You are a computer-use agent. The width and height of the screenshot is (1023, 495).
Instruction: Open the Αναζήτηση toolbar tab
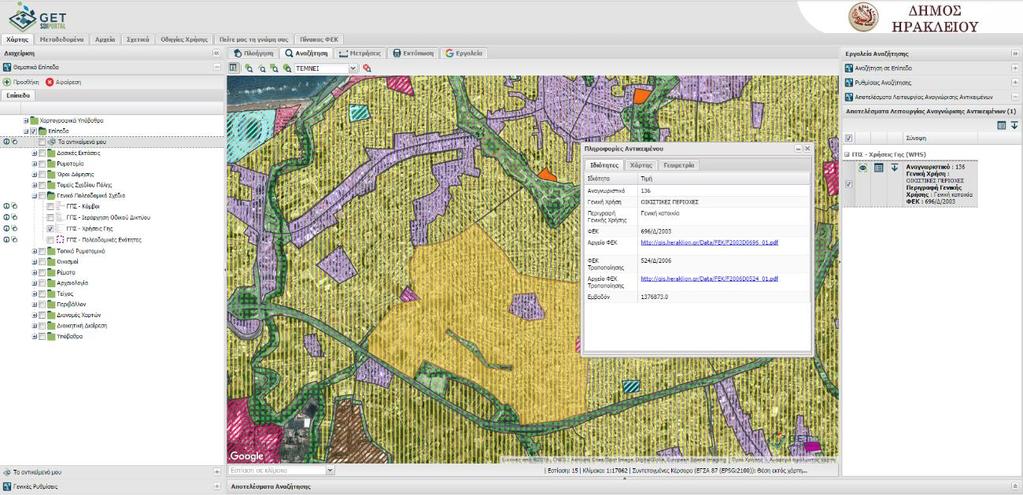coord(307,53)
